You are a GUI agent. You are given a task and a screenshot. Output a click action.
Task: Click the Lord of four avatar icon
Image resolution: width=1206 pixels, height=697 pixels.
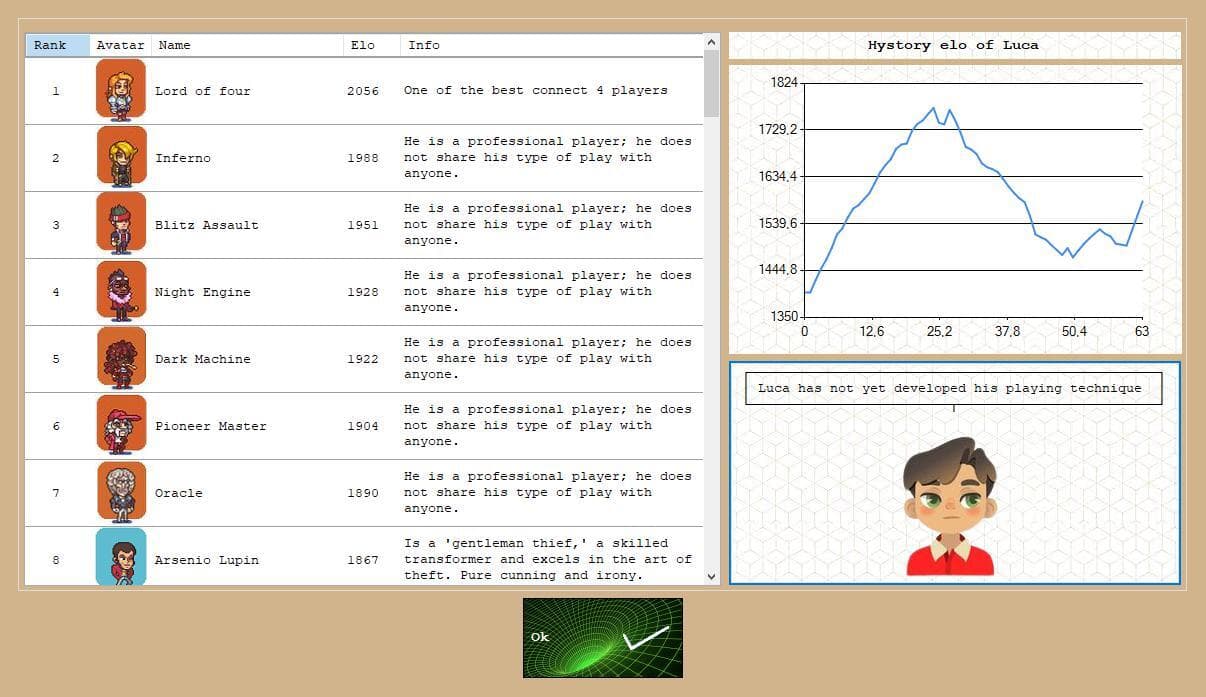[121, 90]
